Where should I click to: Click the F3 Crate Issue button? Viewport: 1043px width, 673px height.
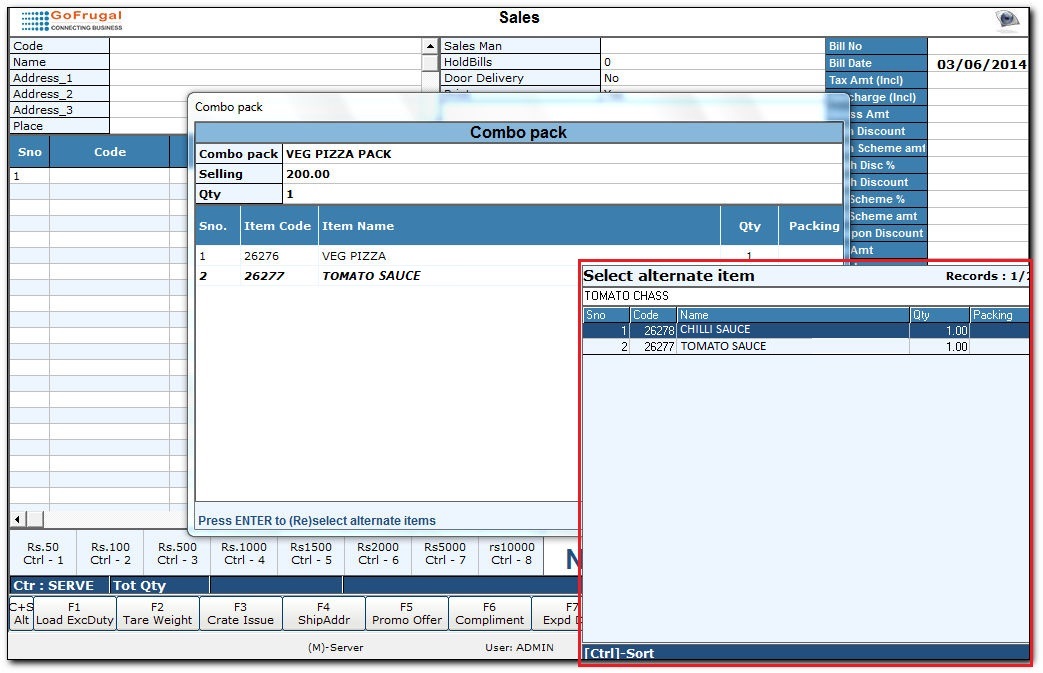click(240, 613)
